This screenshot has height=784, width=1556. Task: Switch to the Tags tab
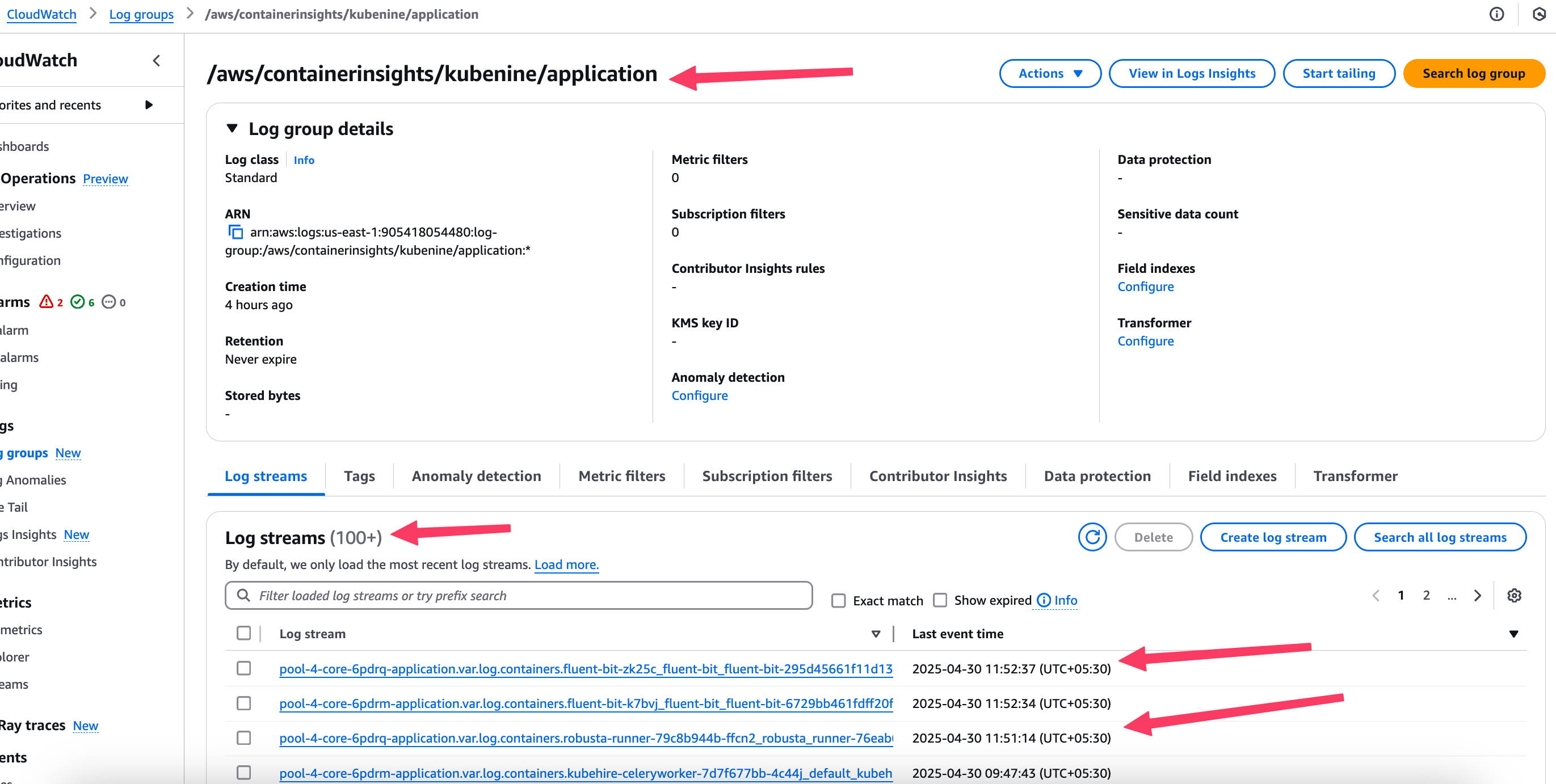pyautogui.click(x=359, y=476)
